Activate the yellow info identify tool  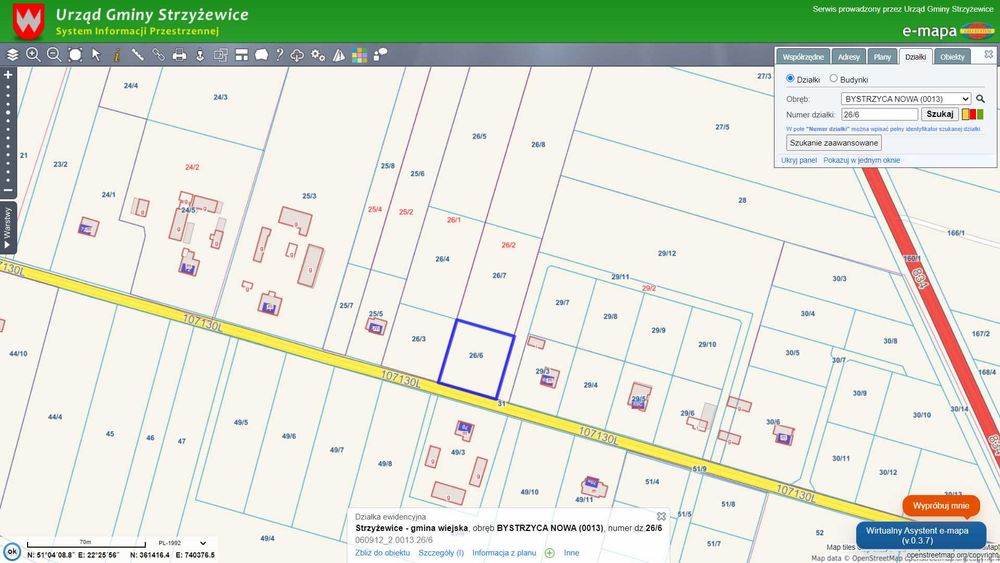[x=117, y=55]
